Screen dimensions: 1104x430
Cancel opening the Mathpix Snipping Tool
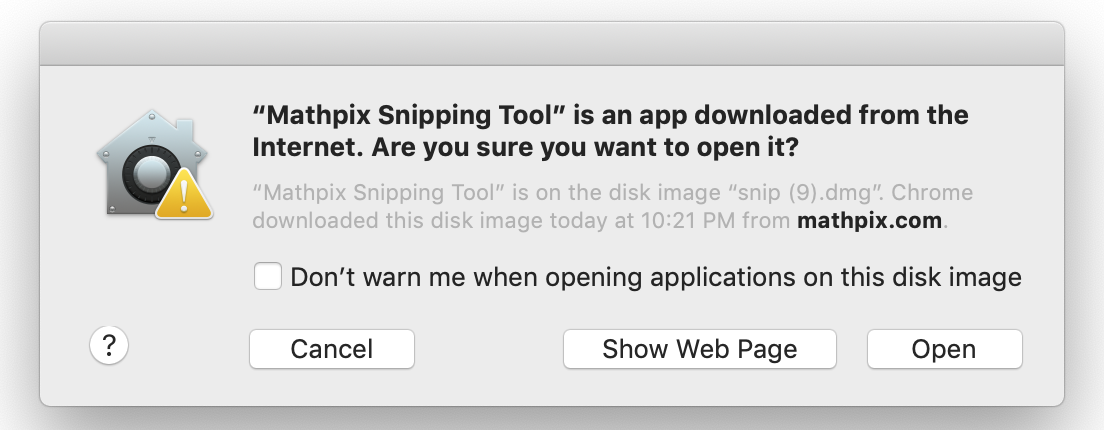point(332,349)
